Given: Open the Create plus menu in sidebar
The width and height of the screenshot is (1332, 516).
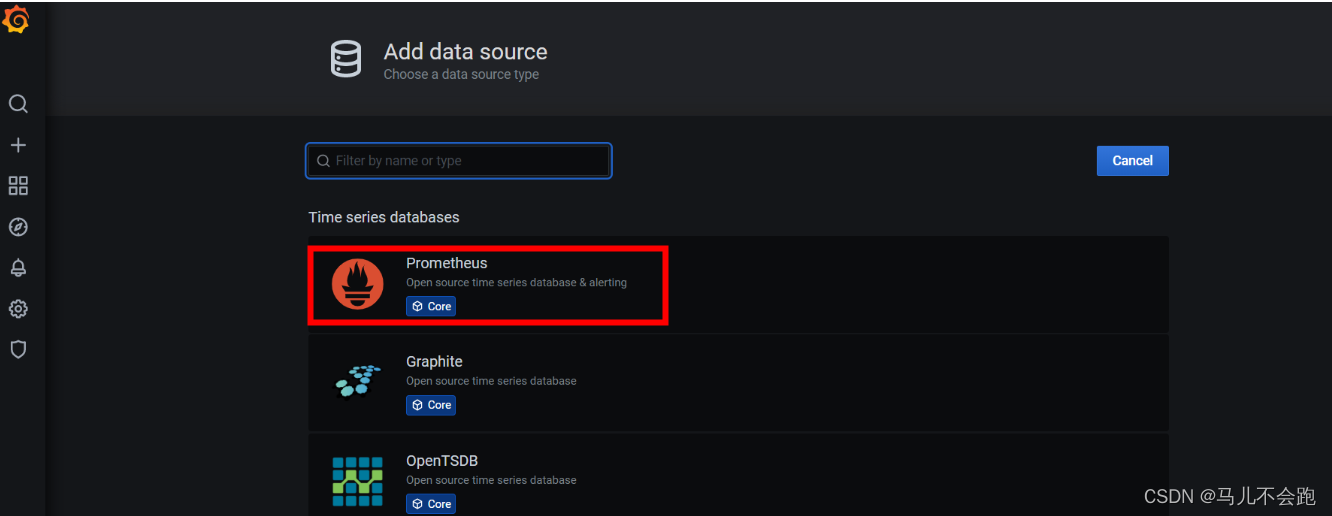Looking at the screenshot, I should pyautogui.click(x=18, y=145).
